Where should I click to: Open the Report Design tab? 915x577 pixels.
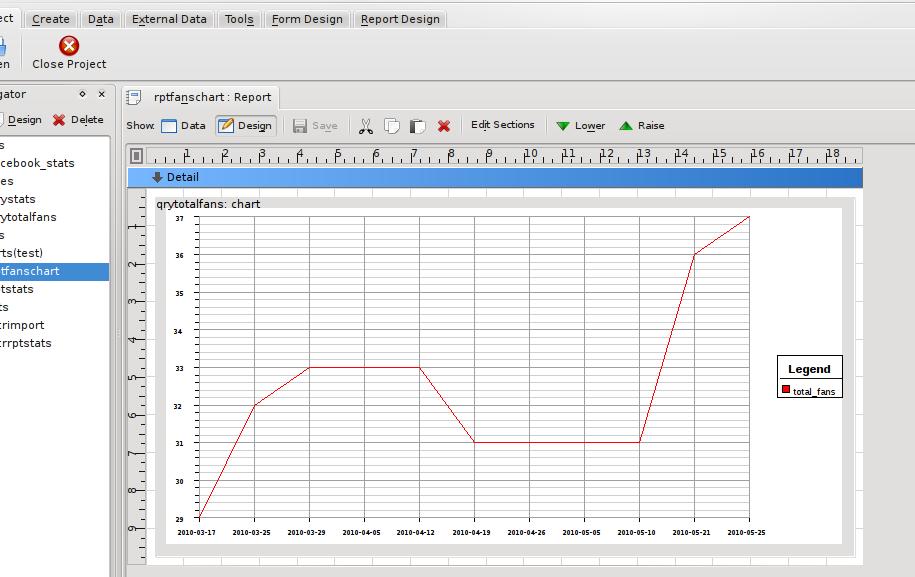point(400,19)
